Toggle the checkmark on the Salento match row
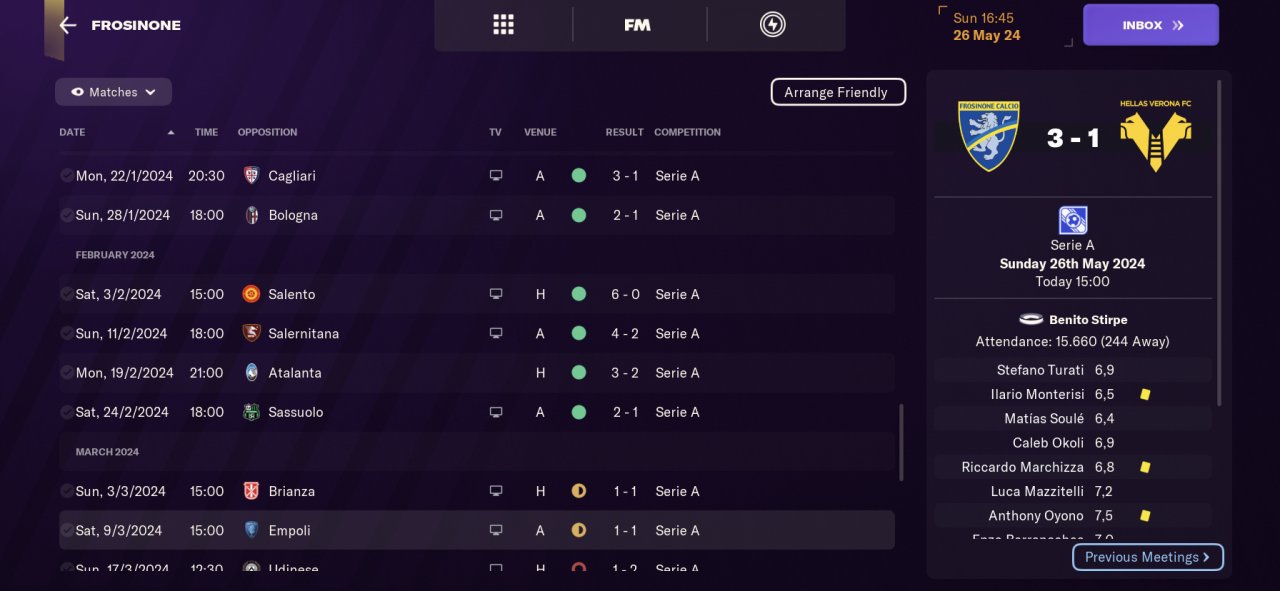1280x591 pixels. 66,295
